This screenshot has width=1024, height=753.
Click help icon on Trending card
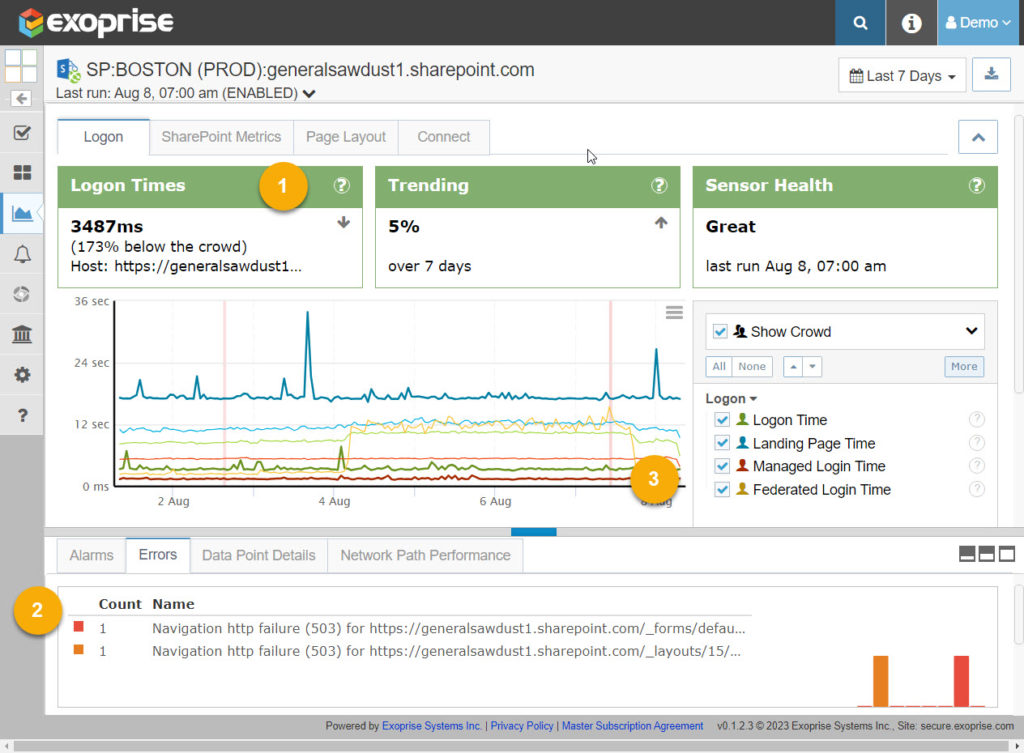point(659,185)
